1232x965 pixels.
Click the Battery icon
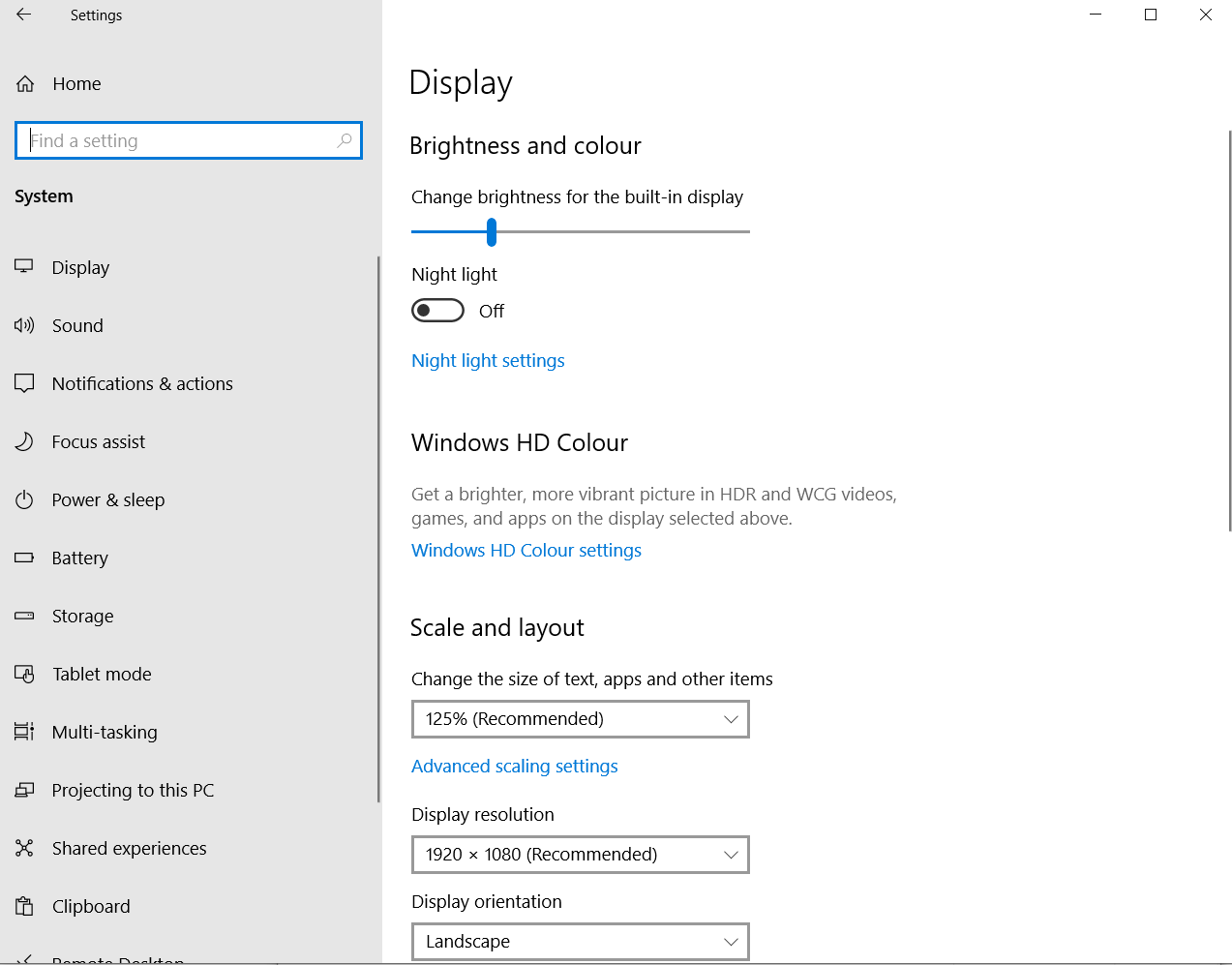[24, 558]
